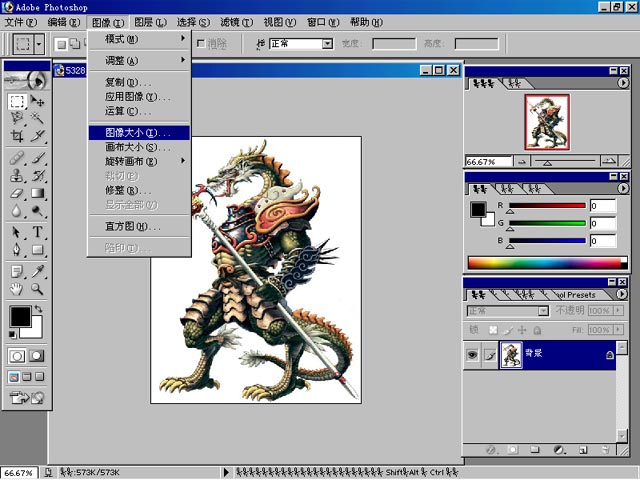This screenshot has width=640, height=480.
Task: Open the 滤镜 menu in menu bar
Action: click(x=237, y=22)
